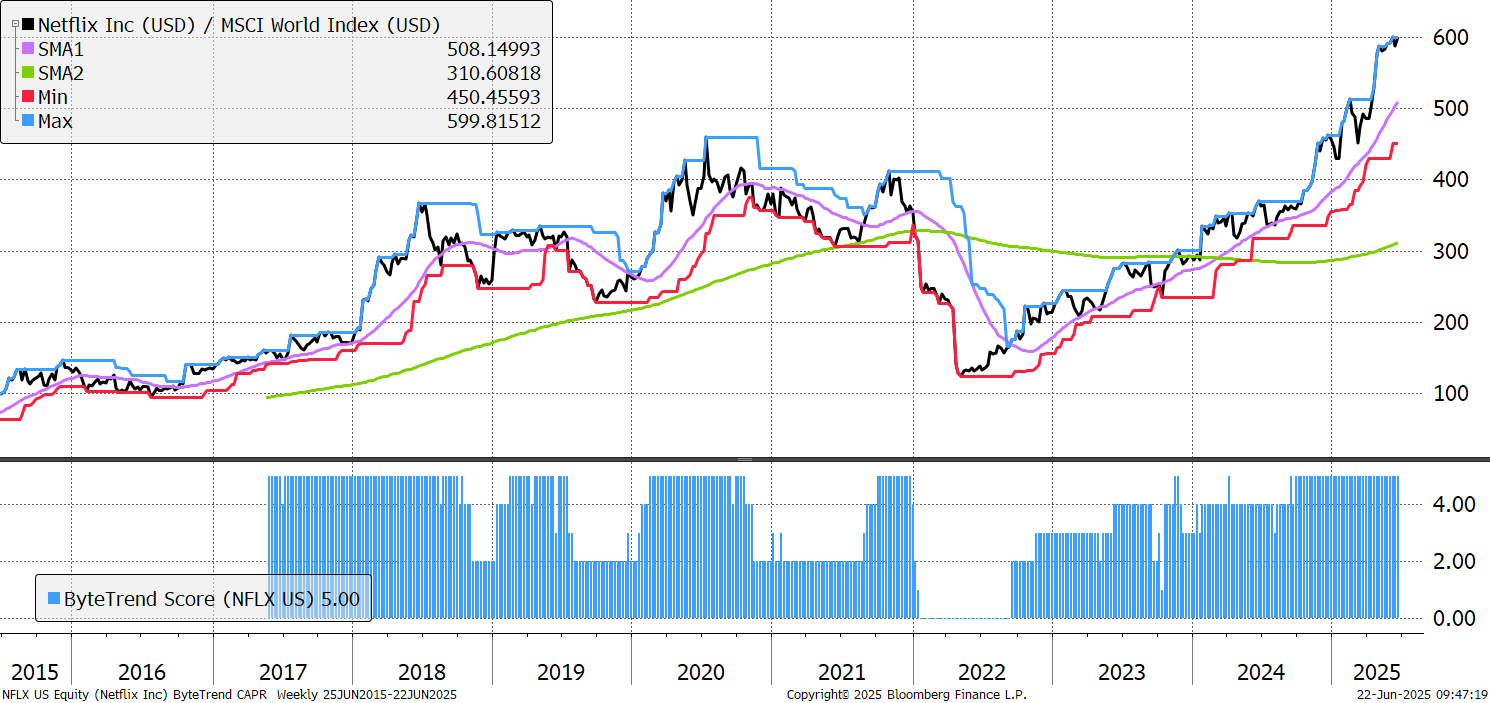Select the SMA1 legend label
Screen dimensions: 1490x703
(x=62, y=49)
